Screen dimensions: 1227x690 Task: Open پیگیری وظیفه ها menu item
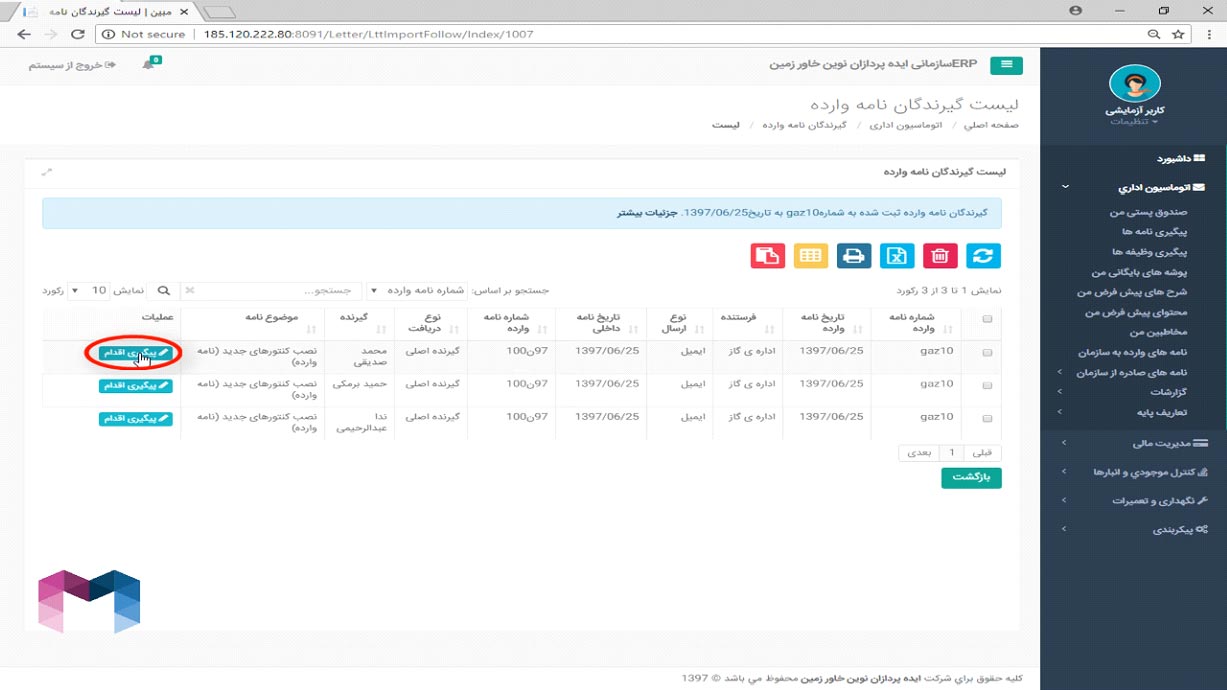coord(1149,252)
